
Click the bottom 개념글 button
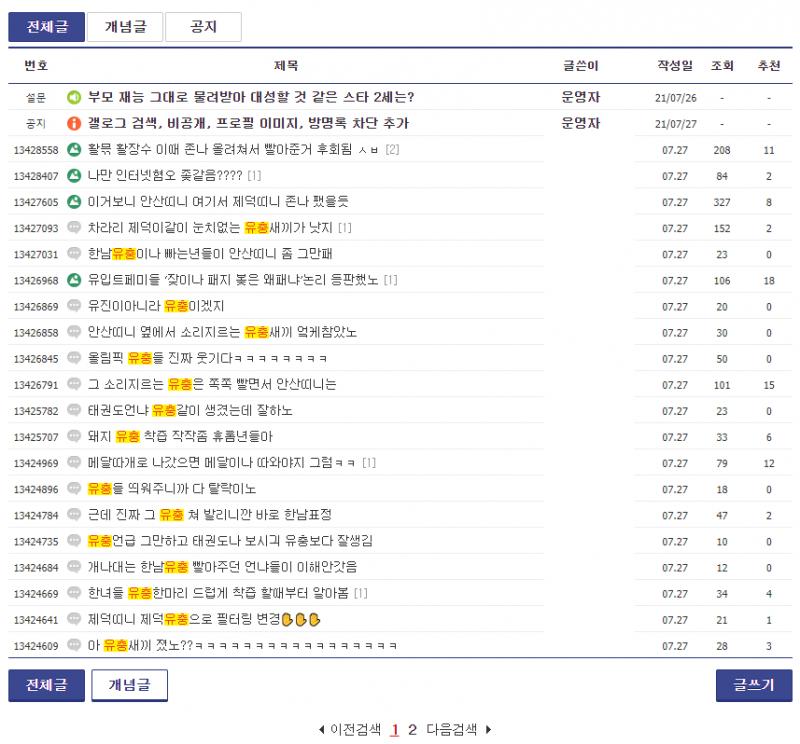pos(130,685)
